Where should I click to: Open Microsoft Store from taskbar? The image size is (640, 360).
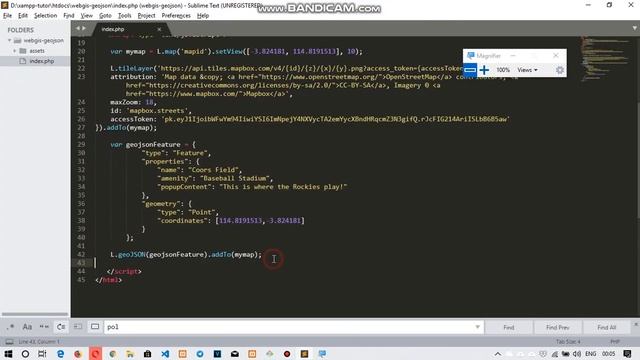coord(147,353)
